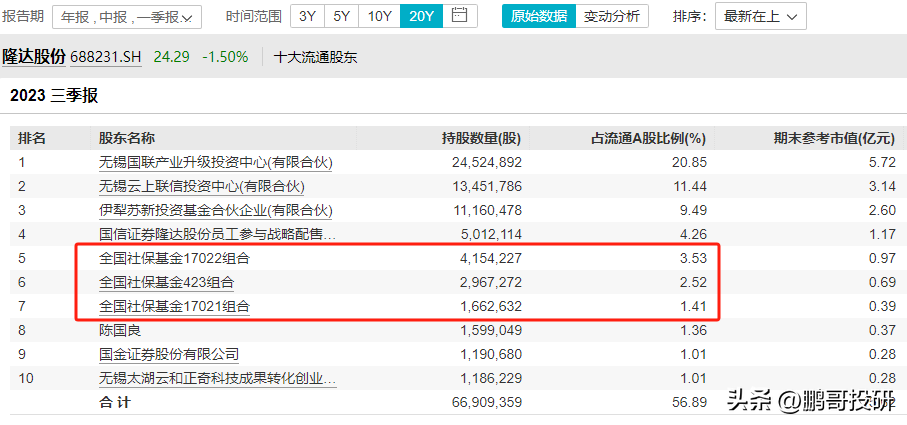
Task: Click the truncated 国信证券隆达股份员工 shareholder name
Action: [217, 234]
